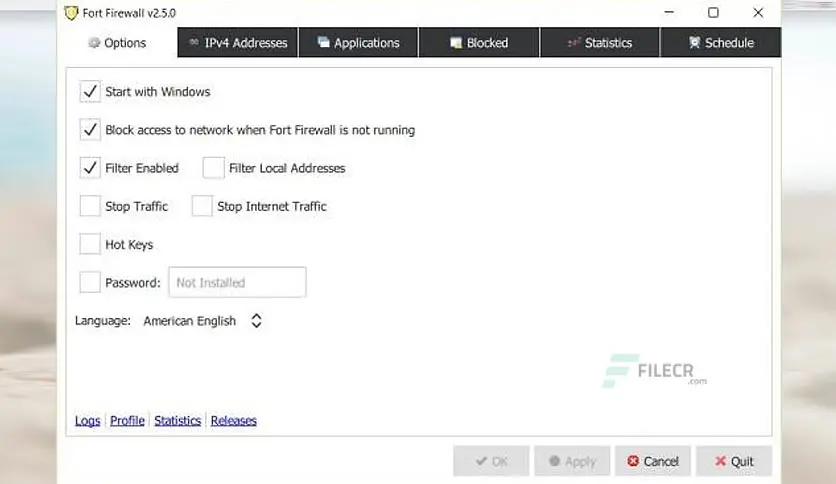Go to the Blocked tab
The height and width of the screenshot is (484, 836).
(x=479, y=43)
